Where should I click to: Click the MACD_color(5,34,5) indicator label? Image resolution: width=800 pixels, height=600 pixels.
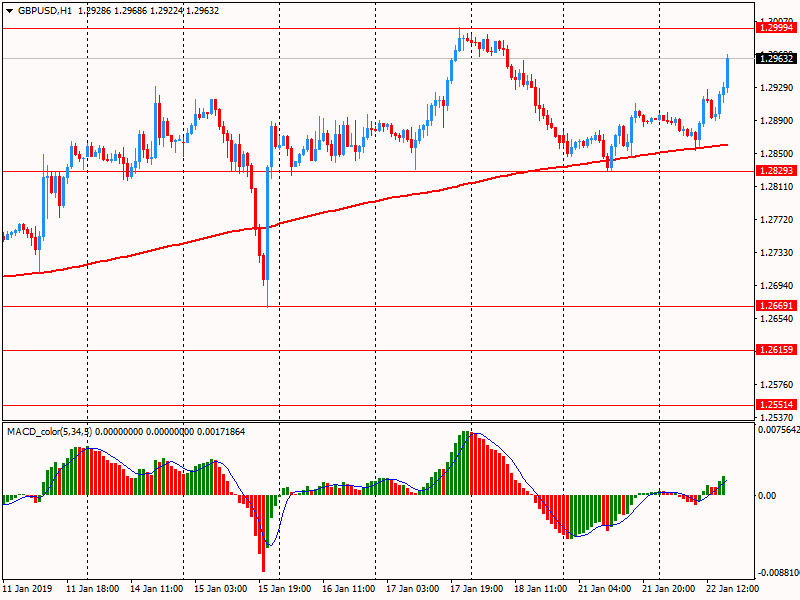(49, 432)
